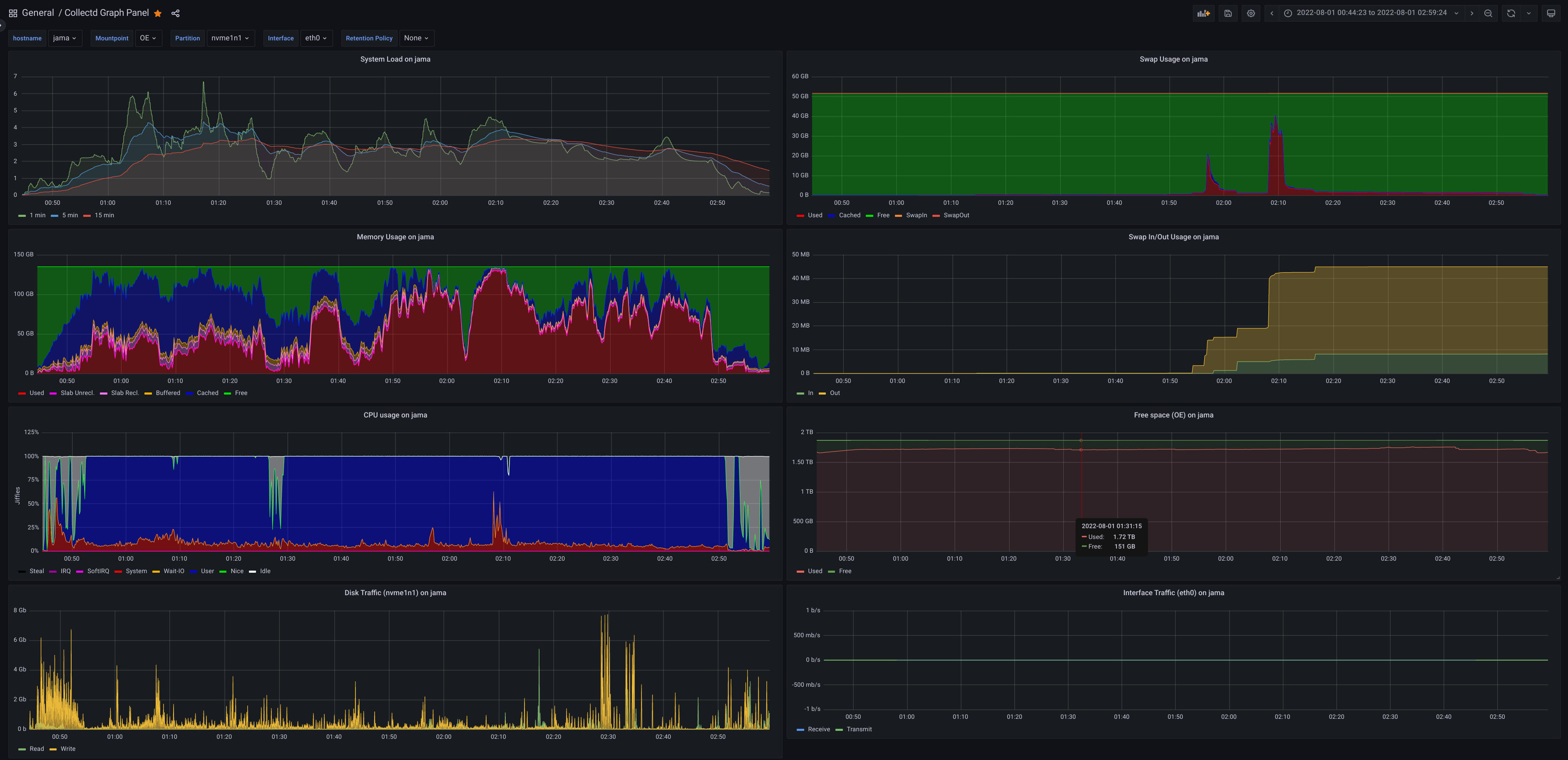Open the refresh interval dropdown arrow
This screenshot has width=1568, height=760.
(1528, 13)
